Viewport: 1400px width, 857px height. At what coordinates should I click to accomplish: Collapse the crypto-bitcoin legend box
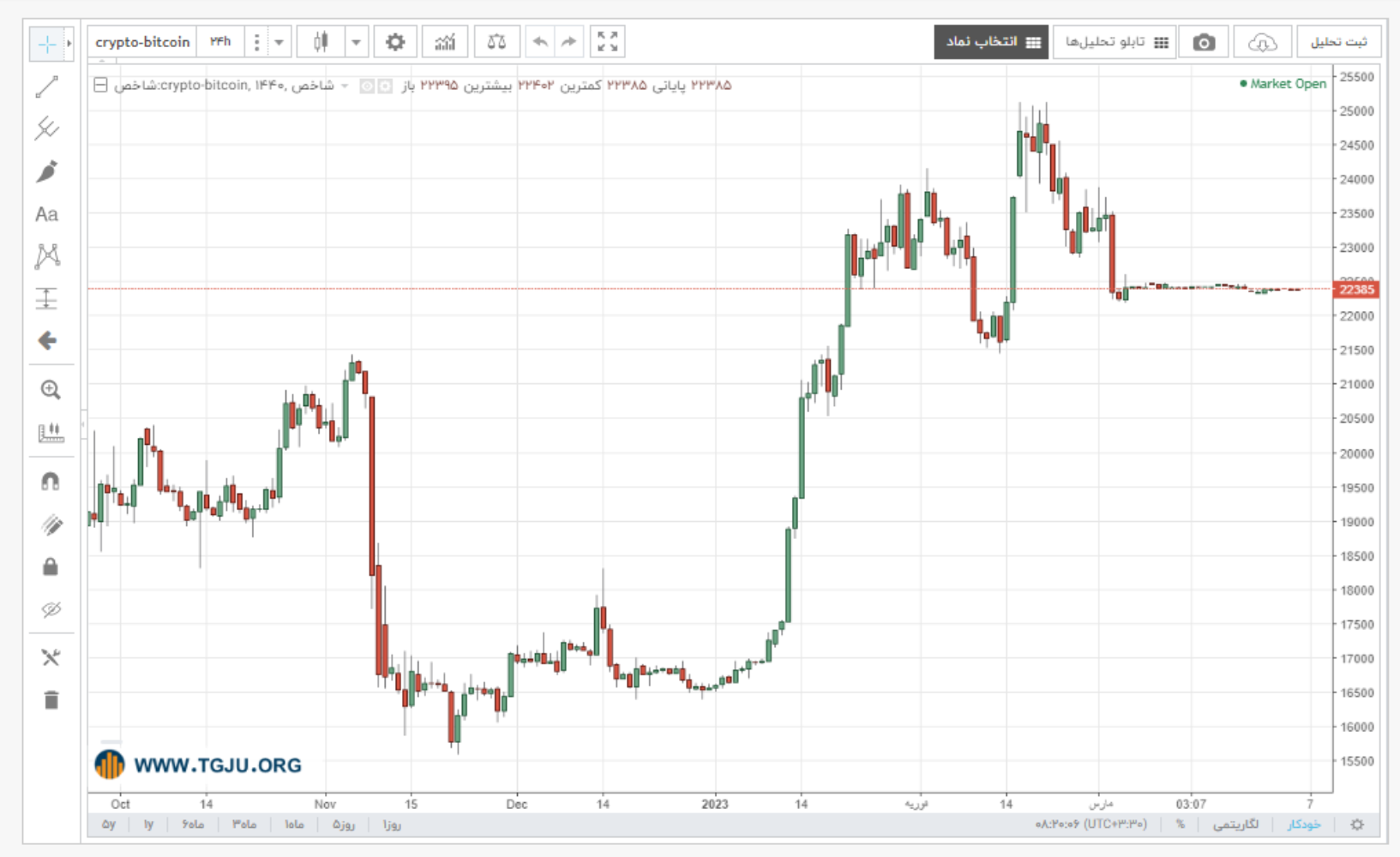[100, 85]
